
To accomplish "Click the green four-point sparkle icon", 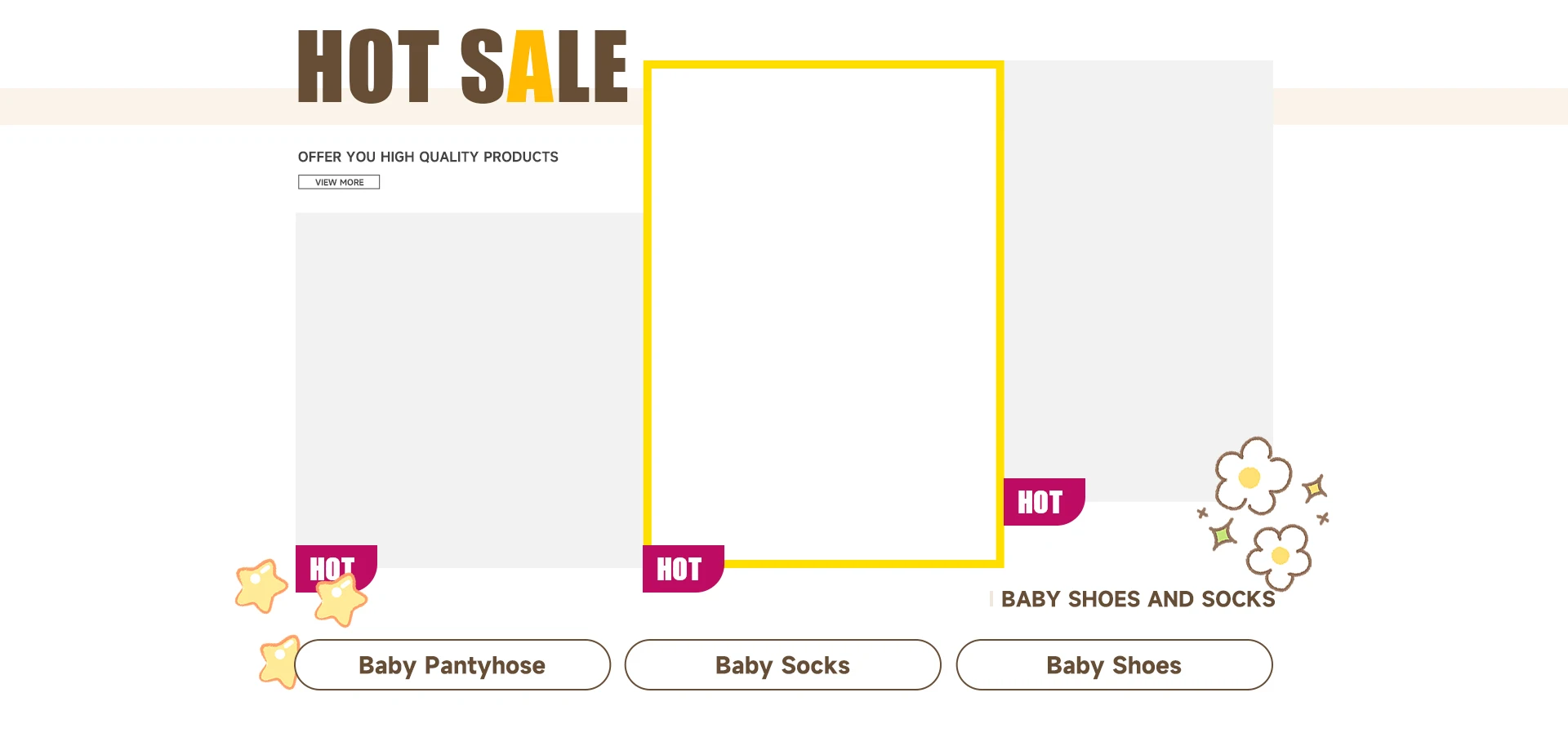I will (x=1223, y=535).
